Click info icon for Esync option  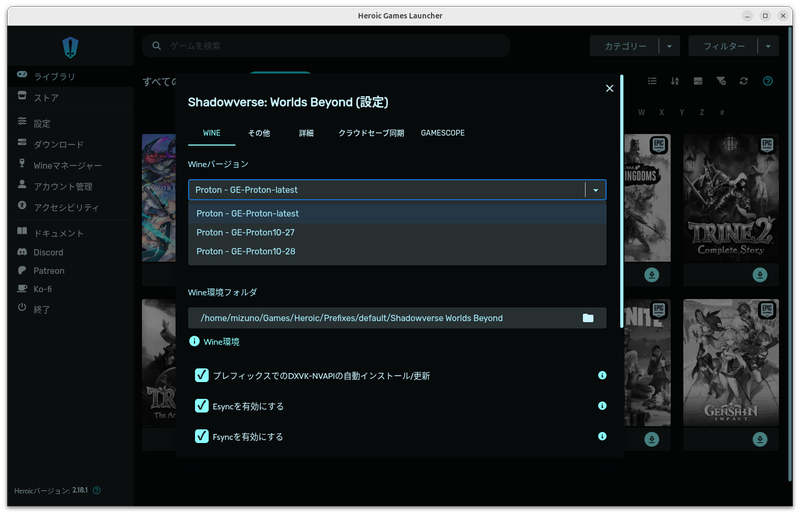[602, 406]
